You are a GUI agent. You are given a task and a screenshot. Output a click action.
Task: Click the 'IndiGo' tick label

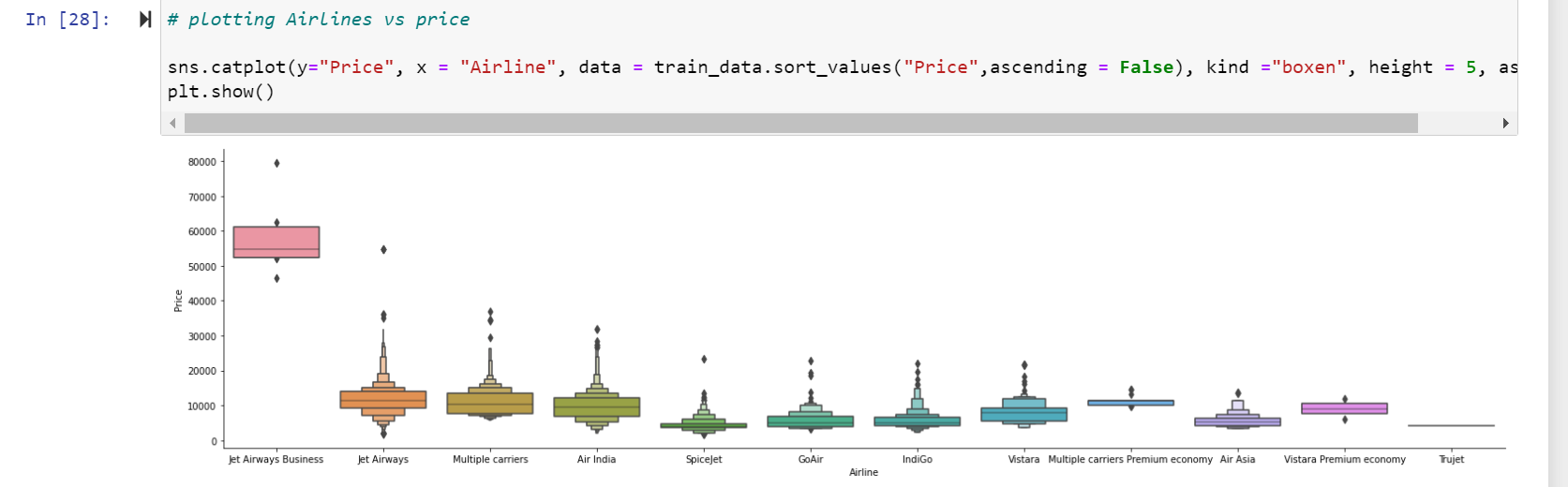(918, 460)
